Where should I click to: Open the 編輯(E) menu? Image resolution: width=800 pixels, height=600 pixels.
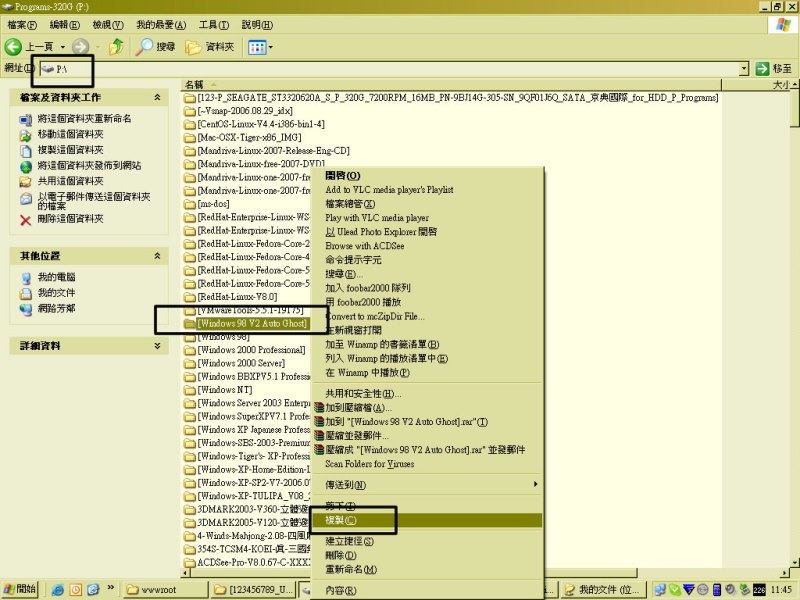pos(65,24)
